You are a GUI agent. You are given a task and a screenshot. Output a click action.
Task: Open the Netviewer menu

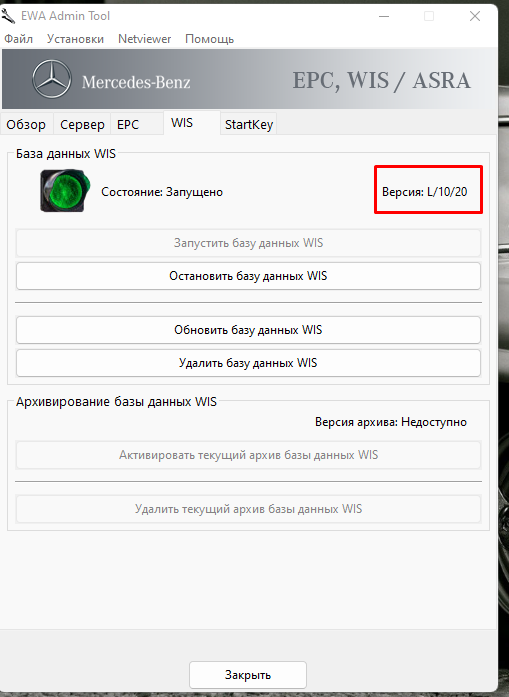[144, 39]
